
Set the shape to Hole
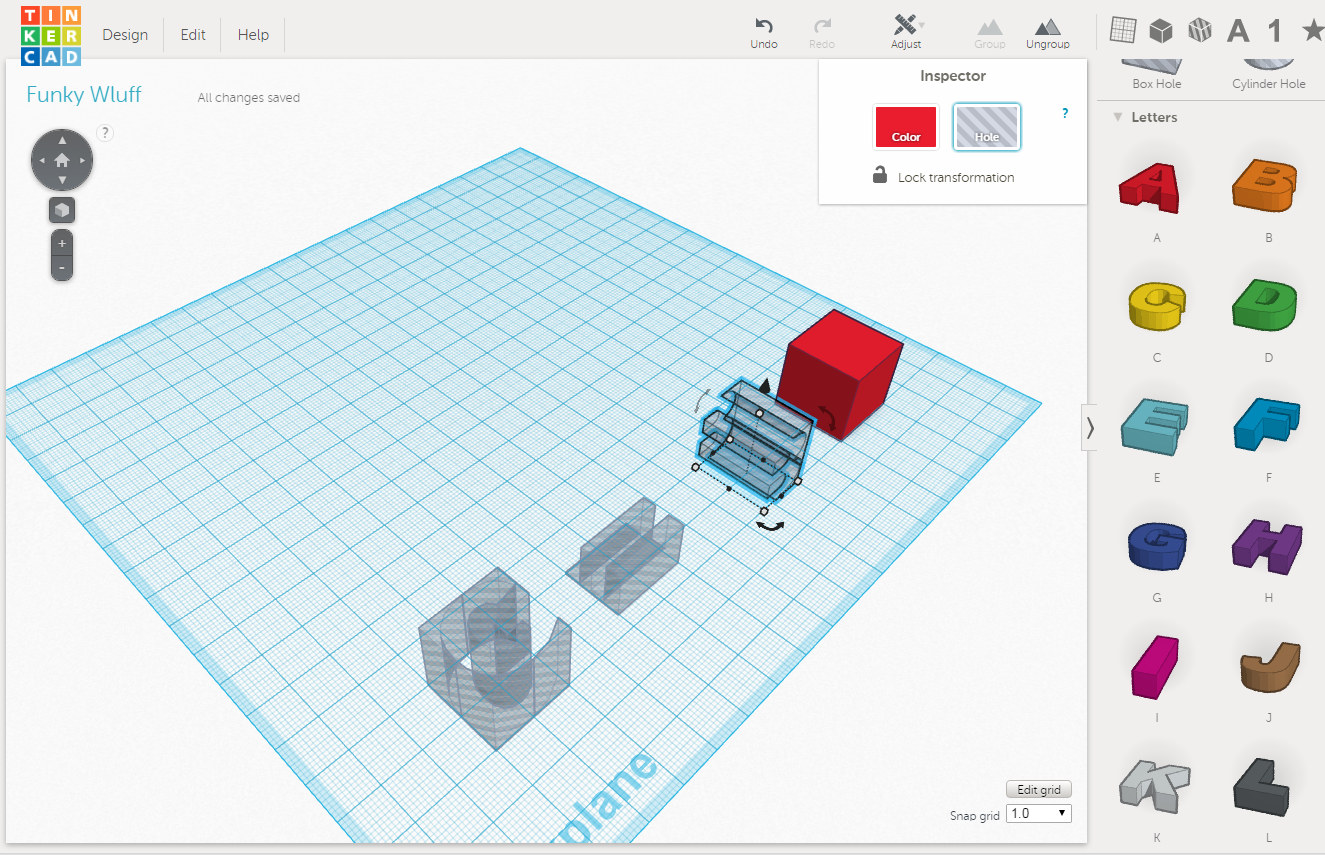pyautogui.click(x=986, y=127)
